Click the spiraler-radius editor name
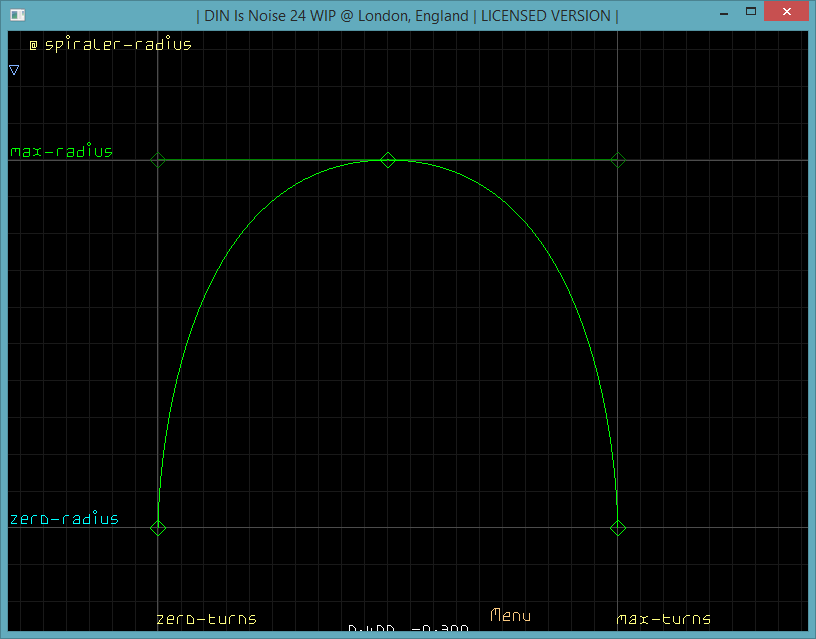The image size is (816, 639). click(x=118, y=45)
